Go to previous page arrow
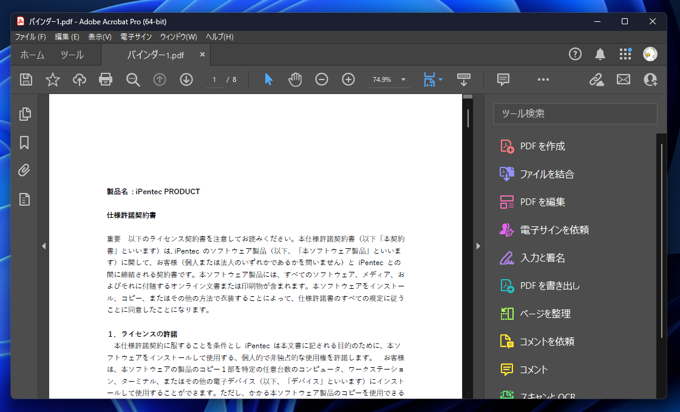The image size is (680, 412). 160,80
